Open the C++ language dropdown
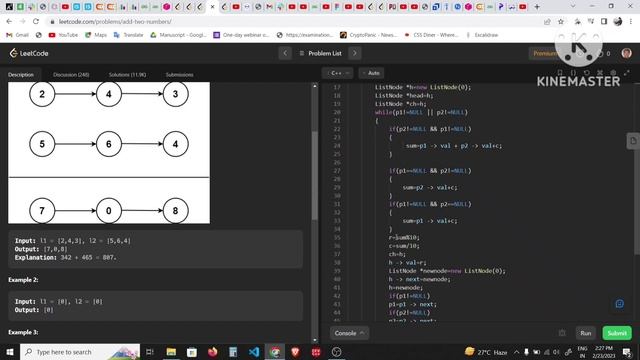Viewport: 640px width, 360px height. click(x=338, y=73)
